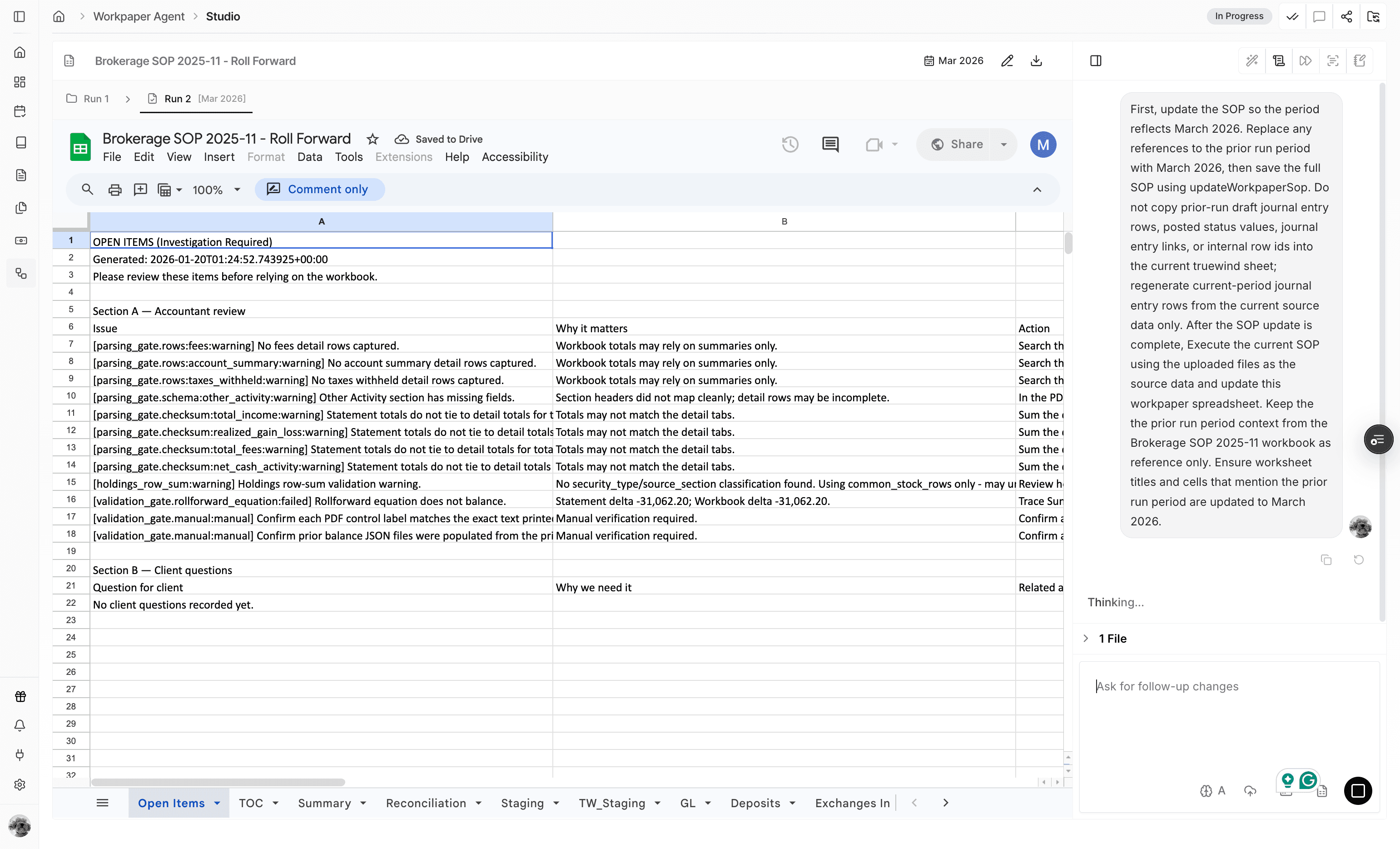
Task: Open the Tools menu
Action: [x=349, y=157]
